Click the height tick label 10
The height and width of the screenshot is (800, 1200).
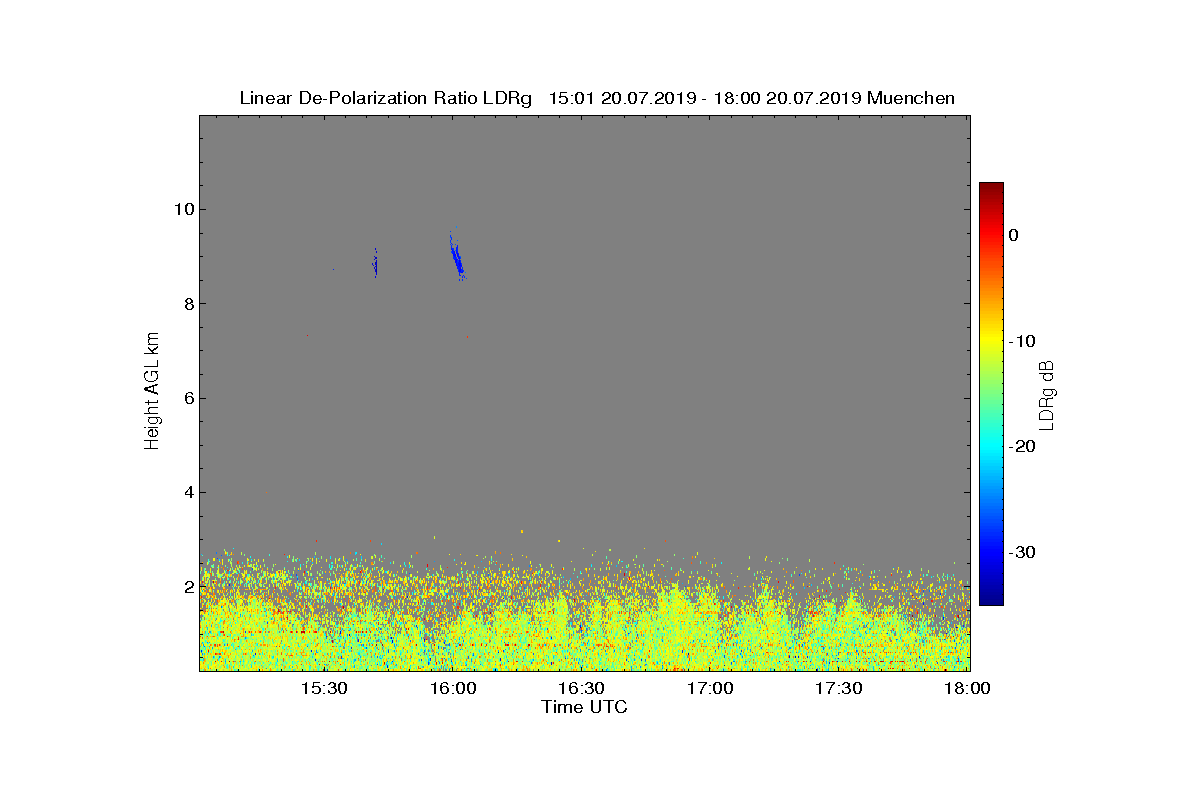pyautogui.click(x=183, y=209)
